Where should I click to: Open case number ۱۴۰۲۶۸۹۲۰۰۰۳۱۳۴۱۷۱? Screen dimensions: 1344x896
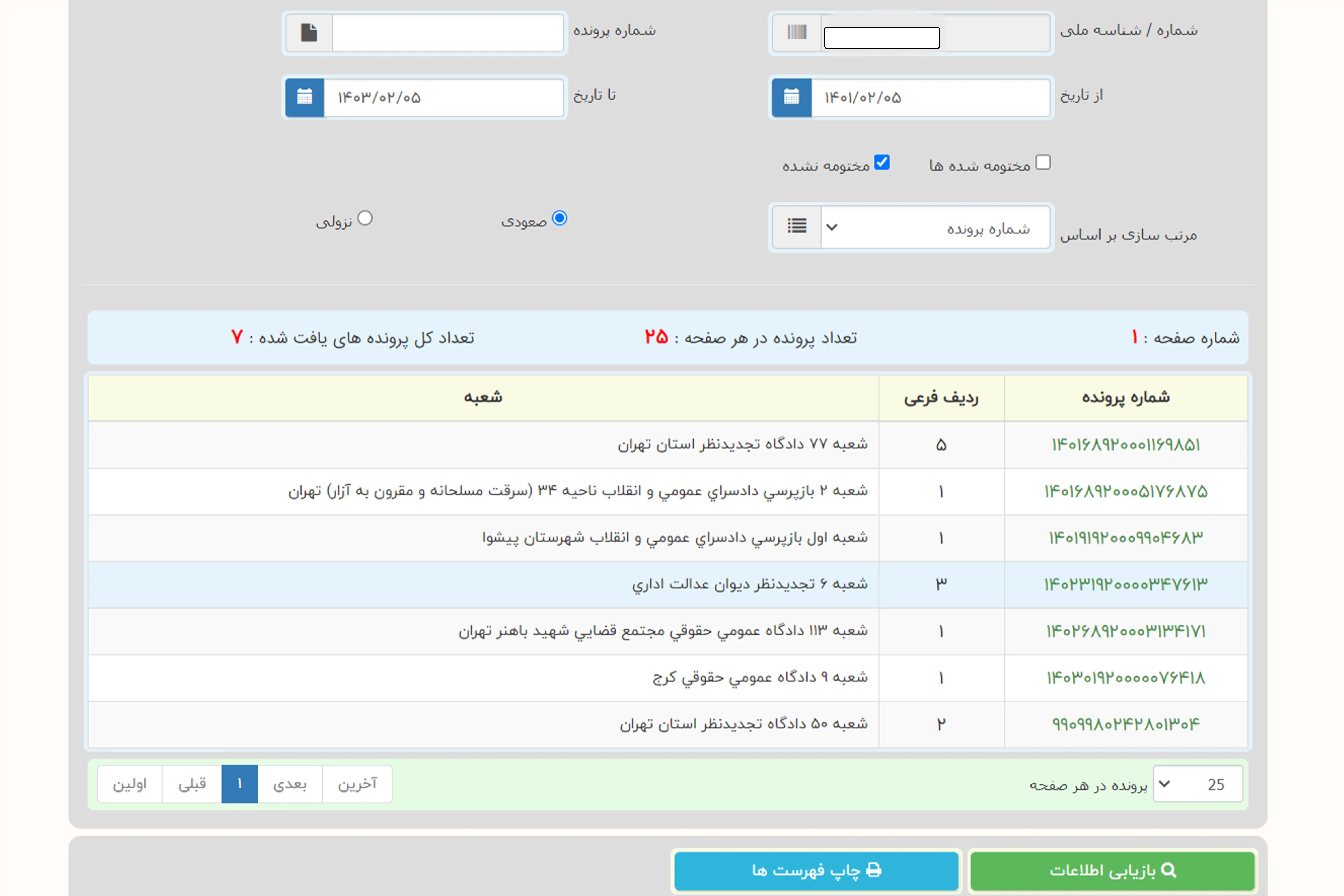(1126, 631)
